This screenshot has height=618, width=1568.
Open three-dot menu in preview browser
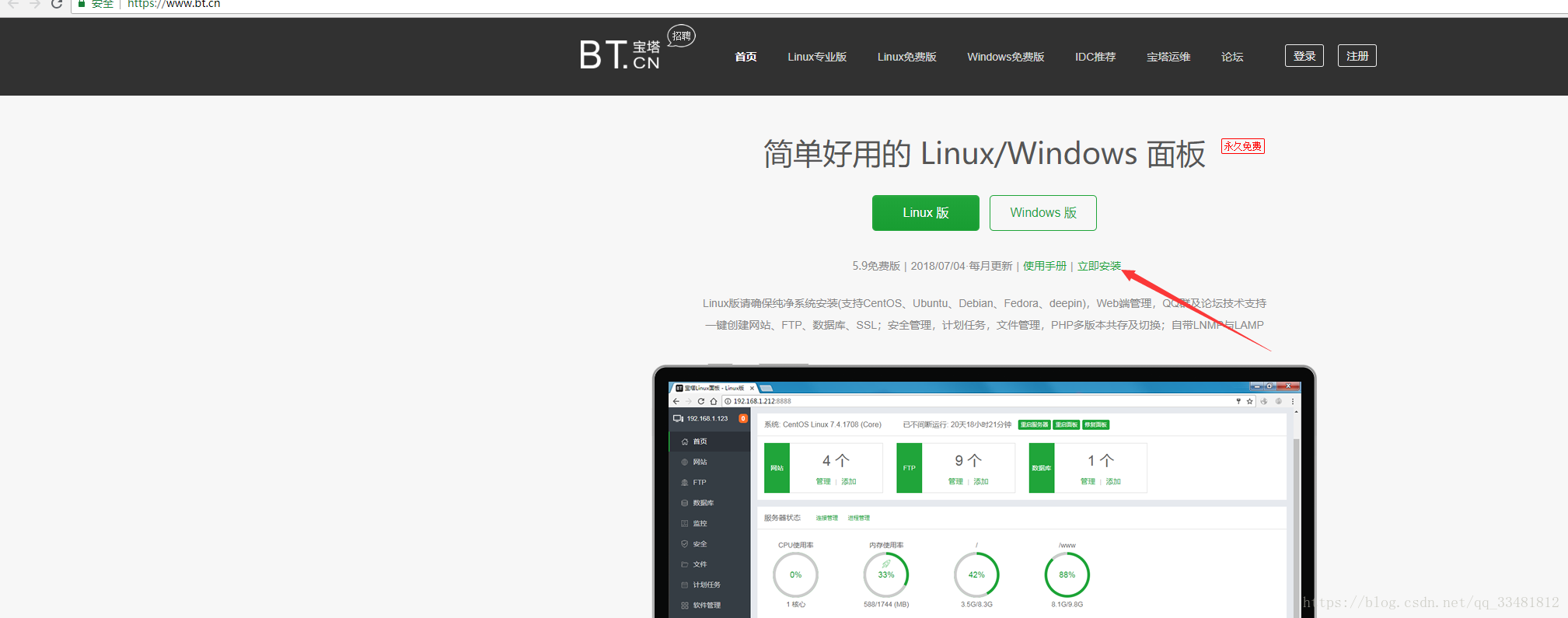click(x=1293, y=401)
